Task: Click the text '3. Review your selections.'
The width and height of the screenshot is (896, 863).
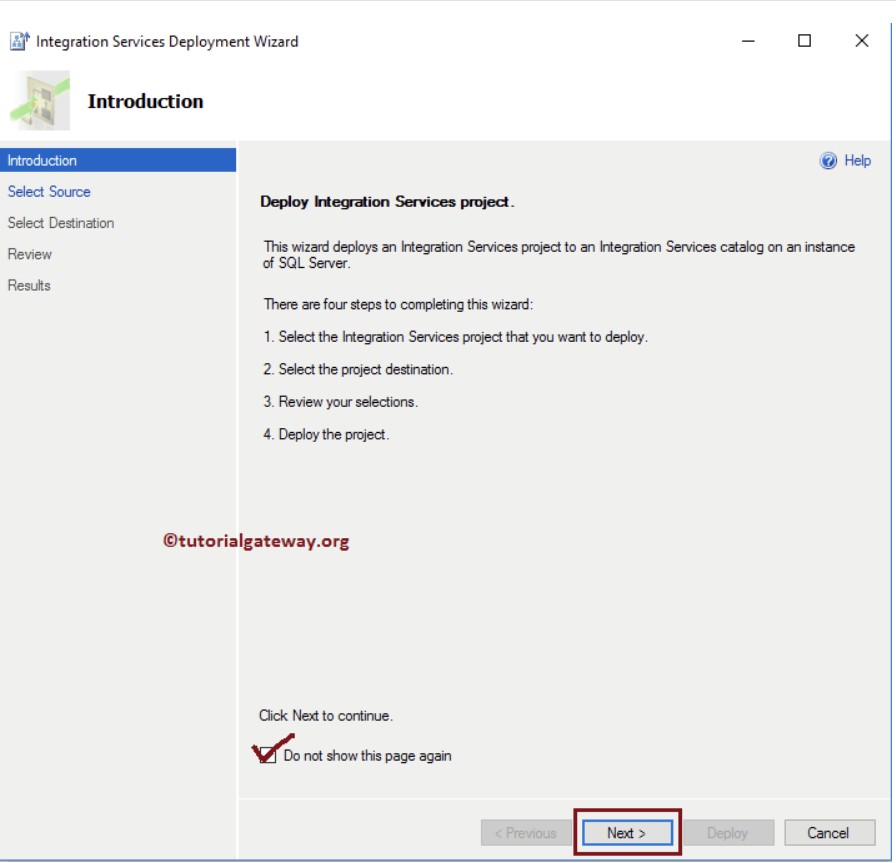Action: [341, 402]
